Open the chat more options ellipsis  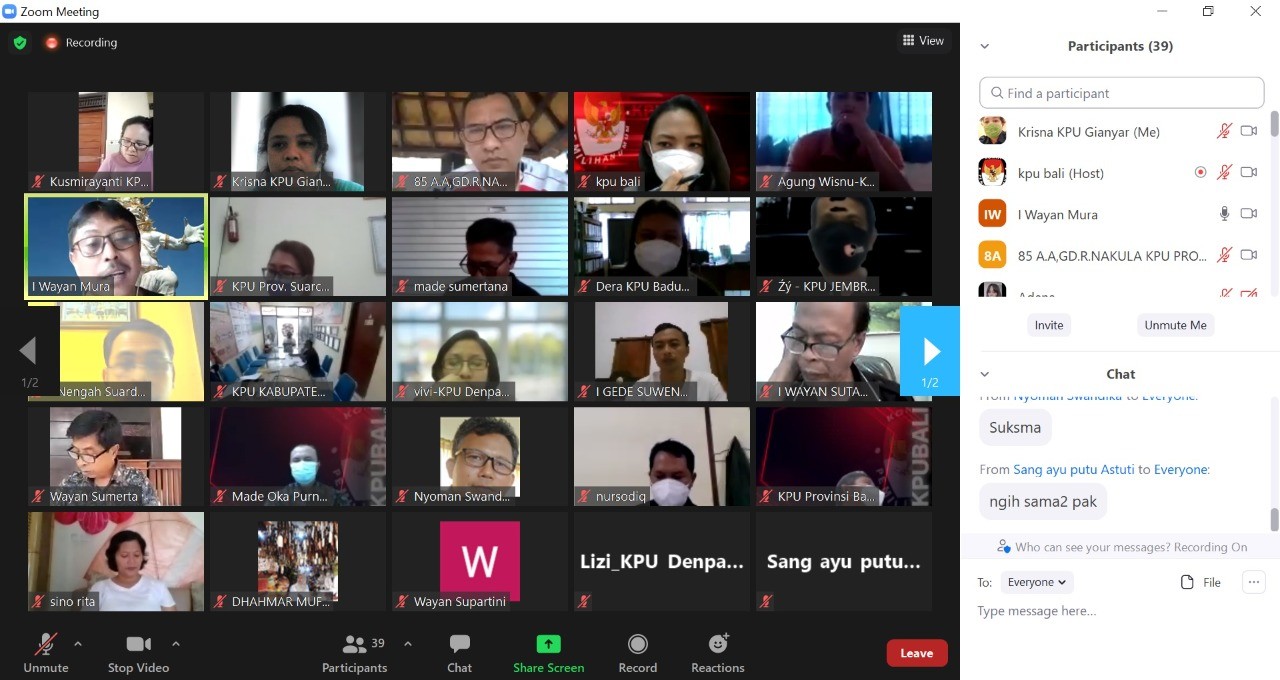pyautogui.click(x=1253, y=582)
